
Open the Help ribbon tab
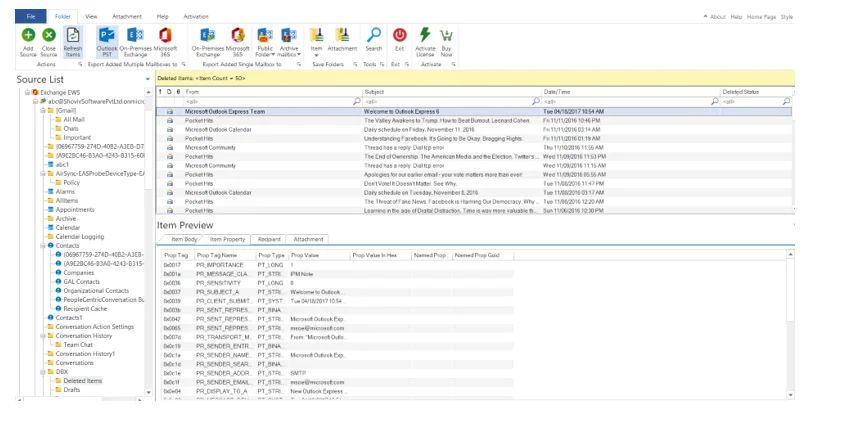(x=163, y=17)
